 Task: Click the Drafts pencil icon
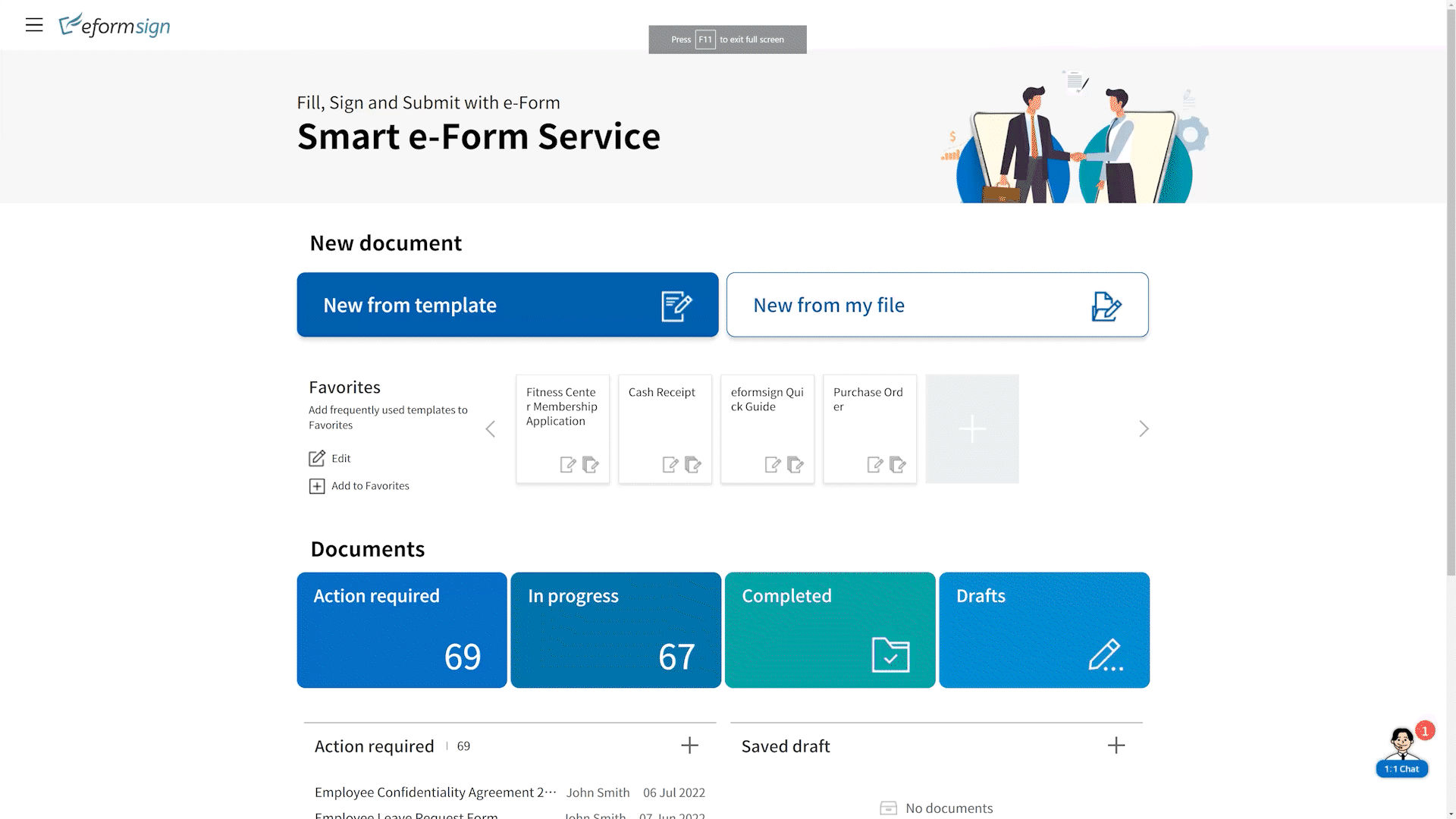point(1106,655)
